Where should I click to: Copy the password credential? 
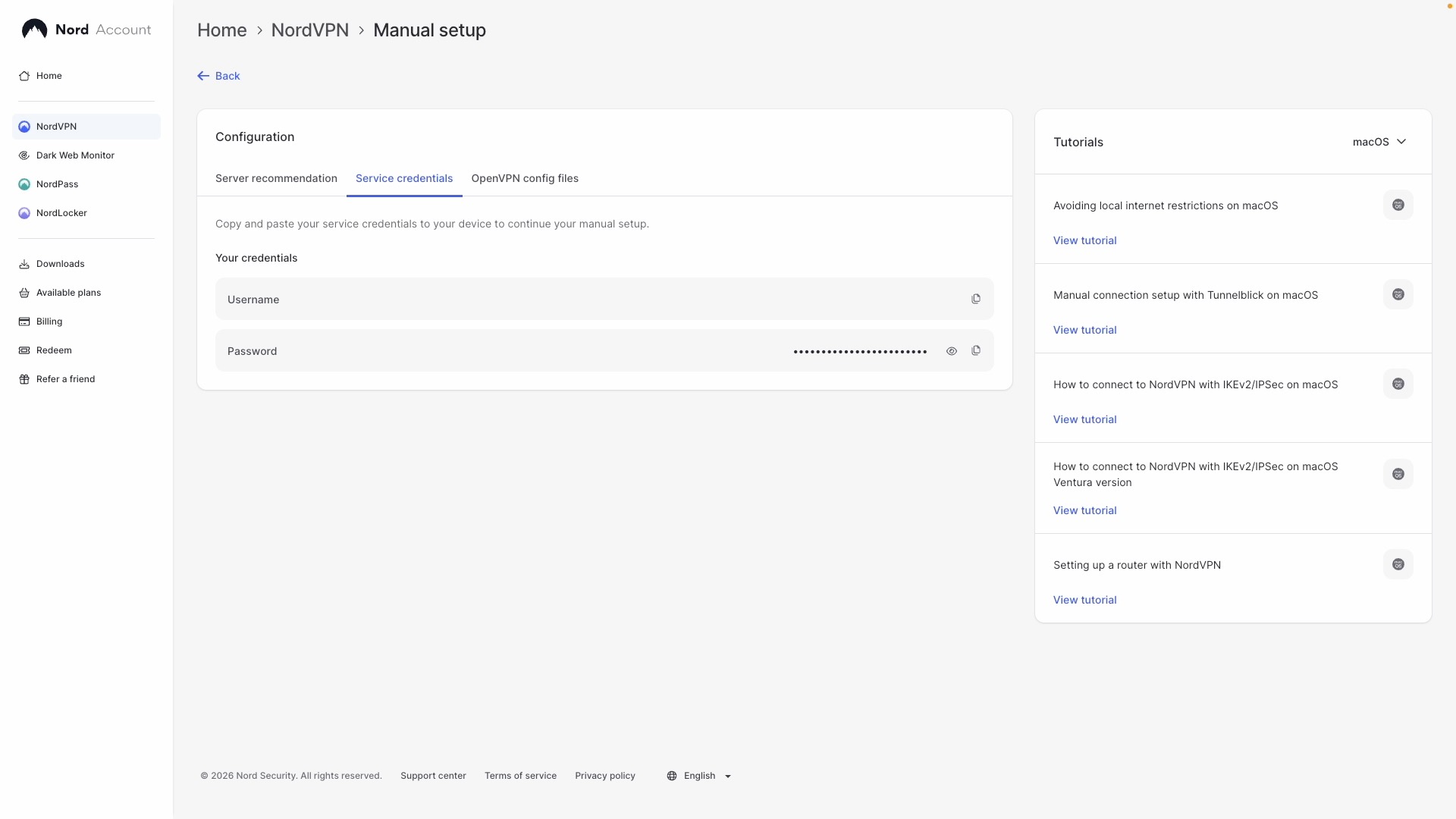tap(976, 350)
